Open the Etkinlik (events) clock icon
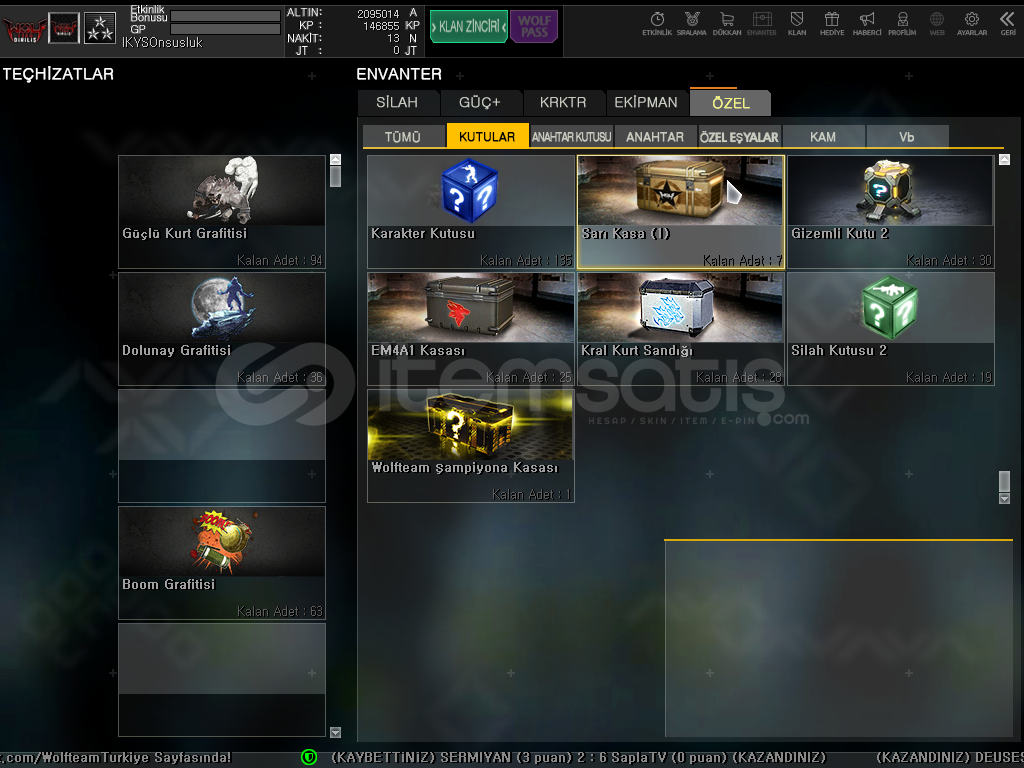This screenshot has height=768, width=1024. pyautogui.click(x=657, y=24)
